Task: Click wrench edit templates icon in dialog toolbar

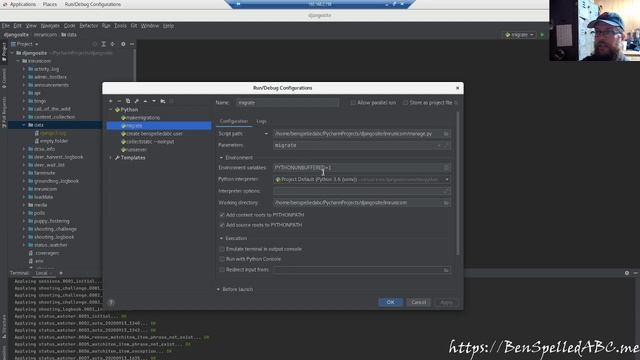Action: [137, 101]
